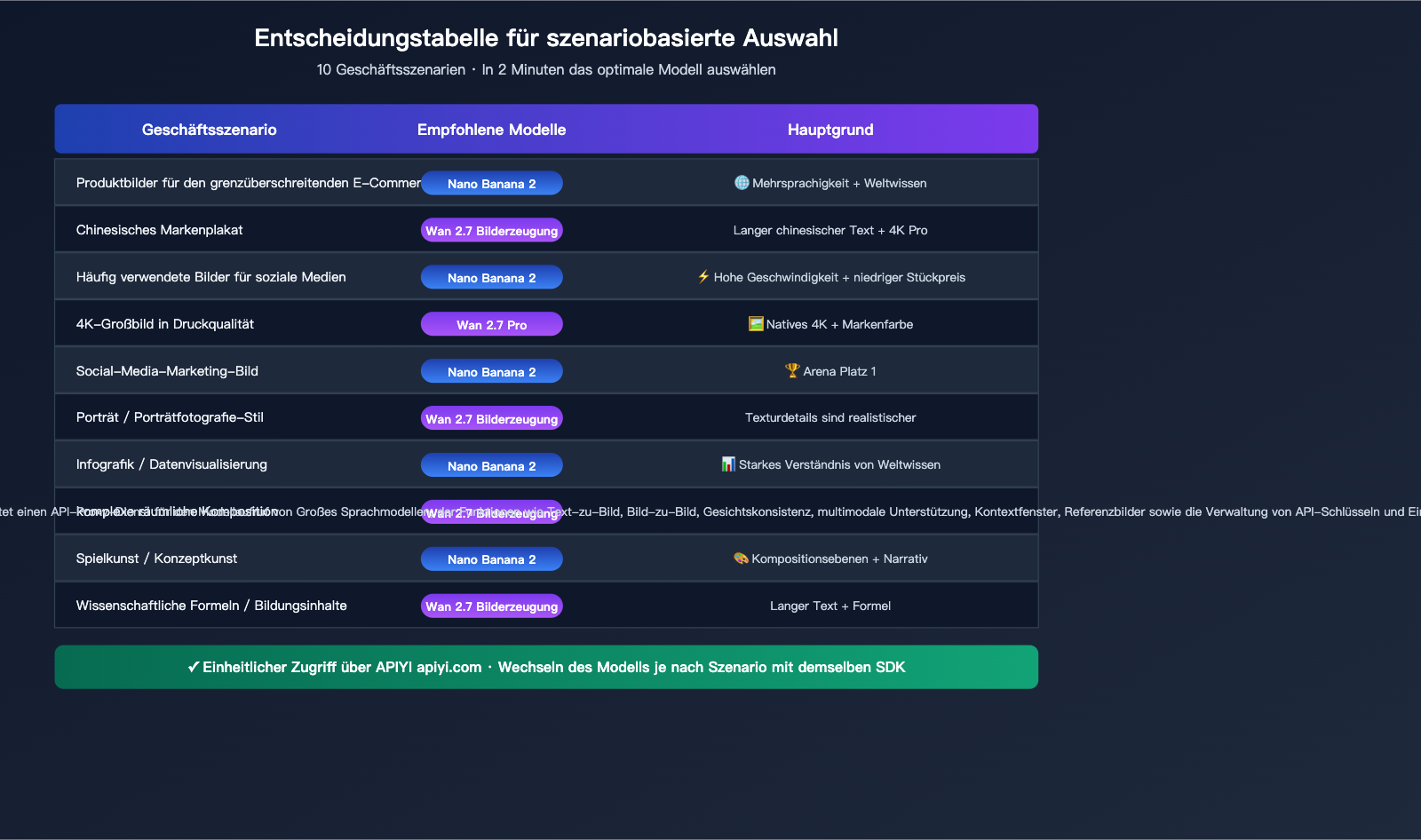Open the apiyi.com link in the green banner

(x=449, y=667)
